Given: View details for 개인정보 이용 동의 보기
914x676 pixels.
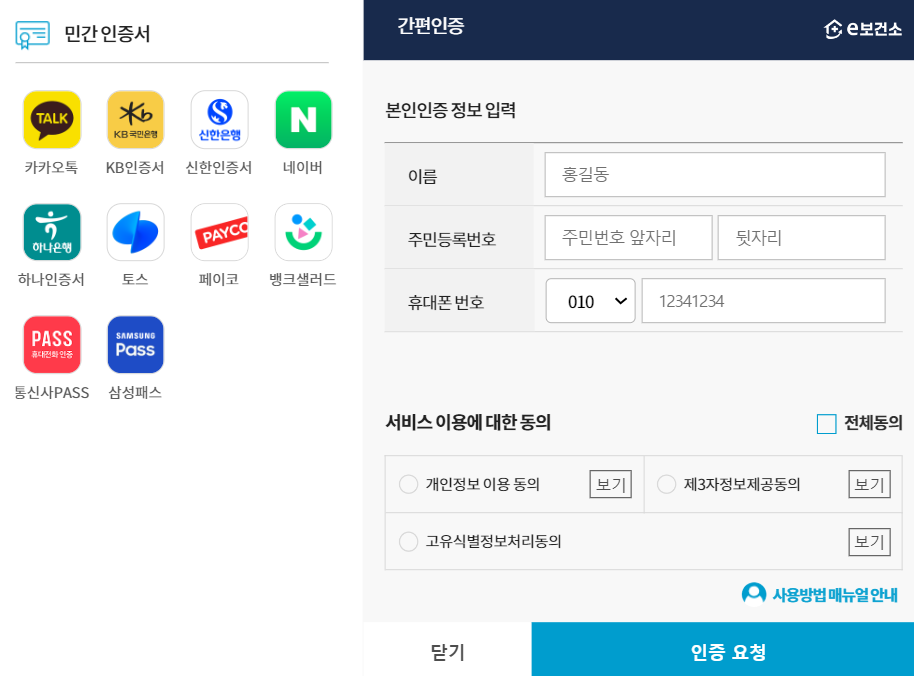Looking at the screenshot, I should tap(610, 484).
